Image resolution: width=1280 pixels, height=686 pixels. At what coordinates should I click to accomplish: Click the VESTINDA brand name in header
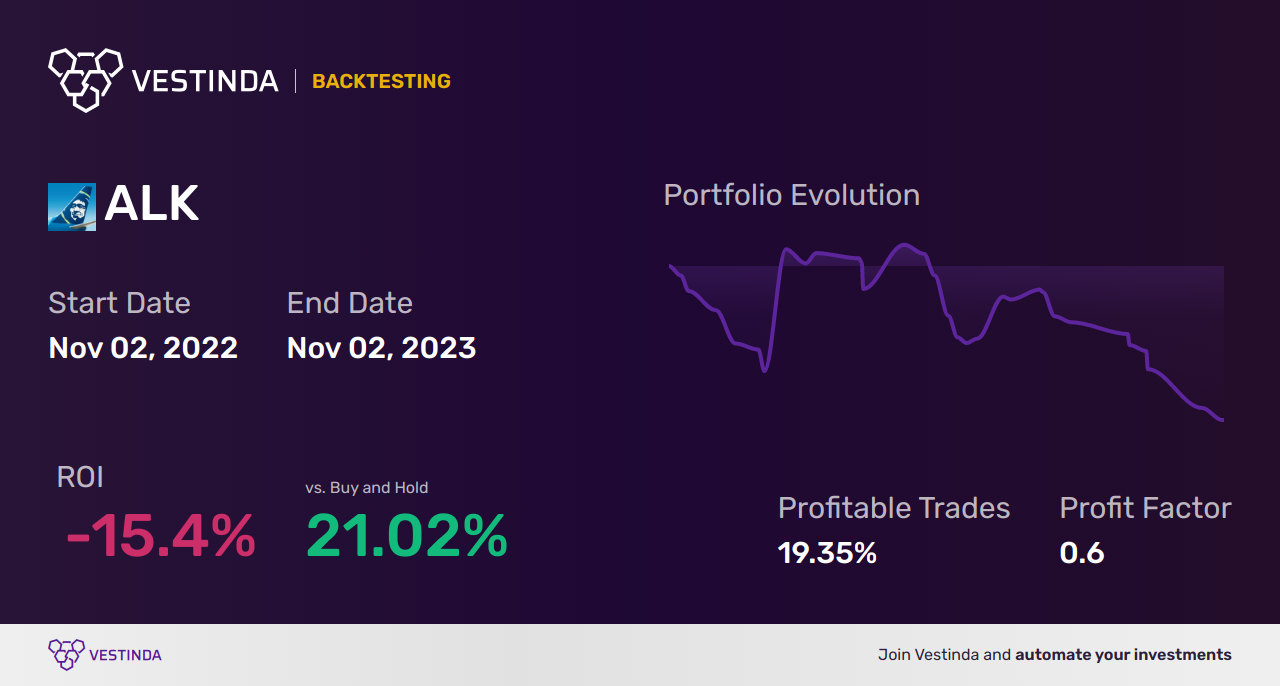[x=205, y=81]
